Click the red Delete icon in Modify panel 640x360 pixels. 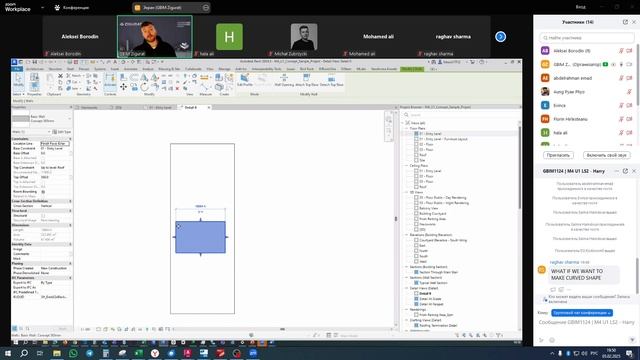177,88
